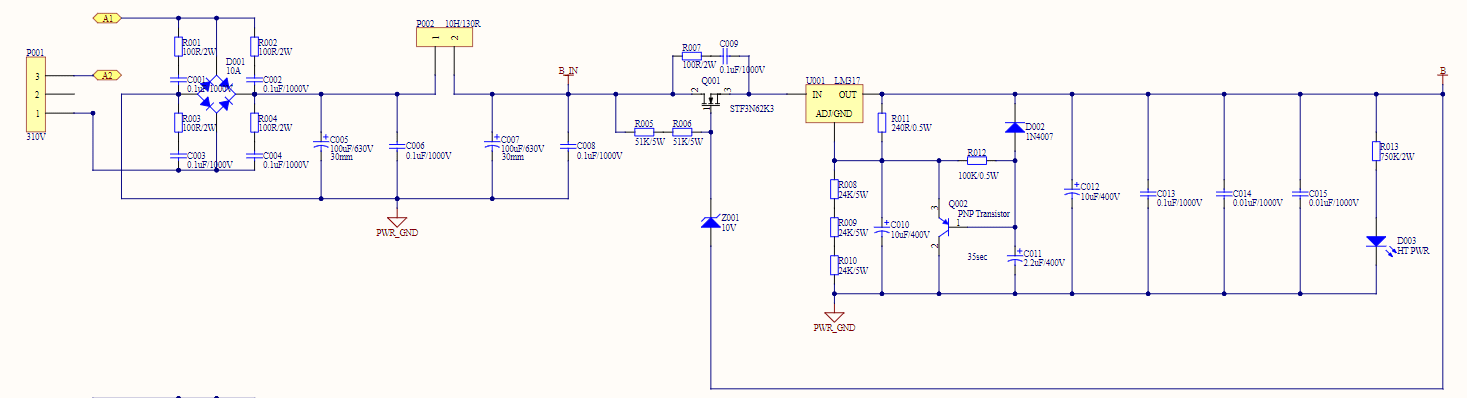Viewport: 1467px width, 398px height.
Task: Click the IN pin label on U001
Action: coord(817,94)
